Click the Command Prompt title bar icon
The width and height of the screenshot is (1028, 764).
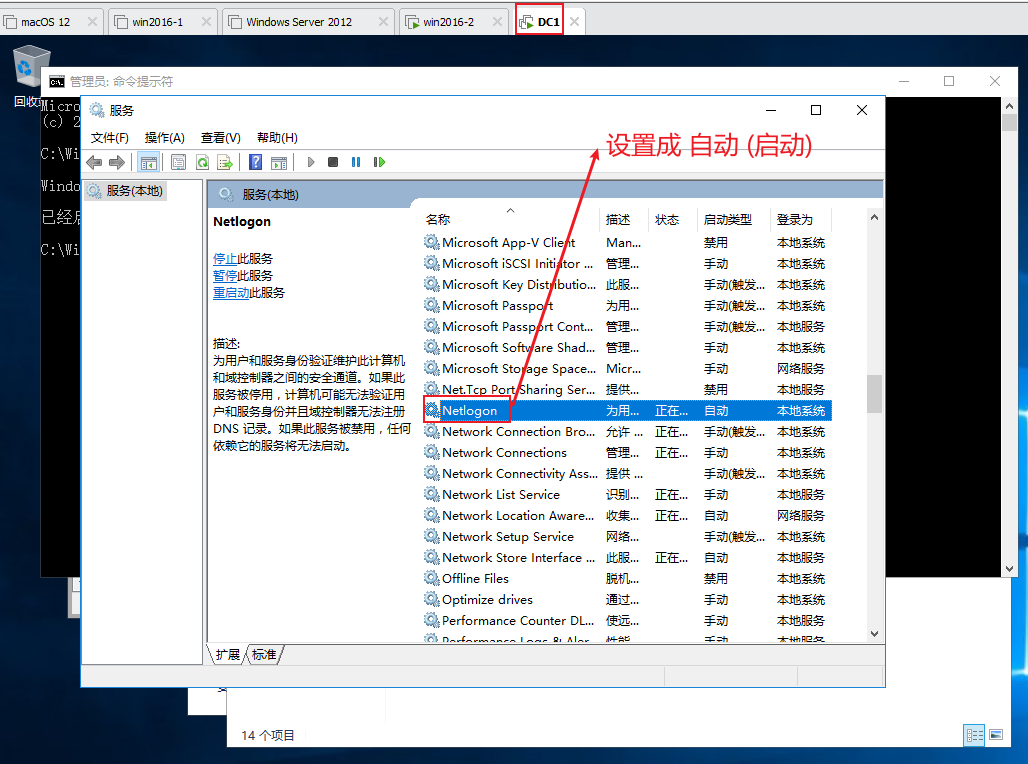(x=57, y=81)
